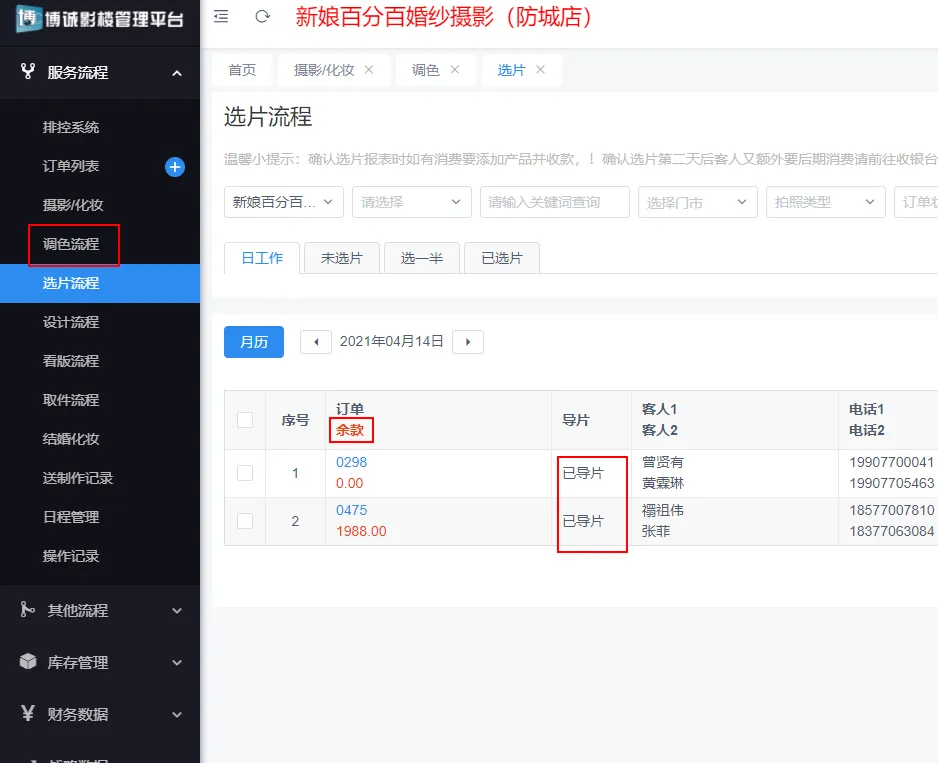This screenshot has height=763, width=938.
Task: Close the 选片 tab using X icon
Action: pyautogui.click(x=541, y=70)
